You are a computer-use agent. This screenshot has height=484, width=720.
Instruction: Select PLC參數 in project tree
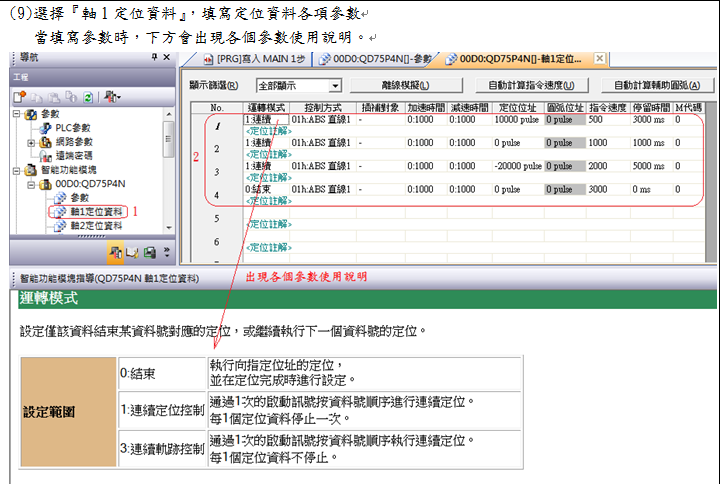pyautogui.click(x=73, y=128)
